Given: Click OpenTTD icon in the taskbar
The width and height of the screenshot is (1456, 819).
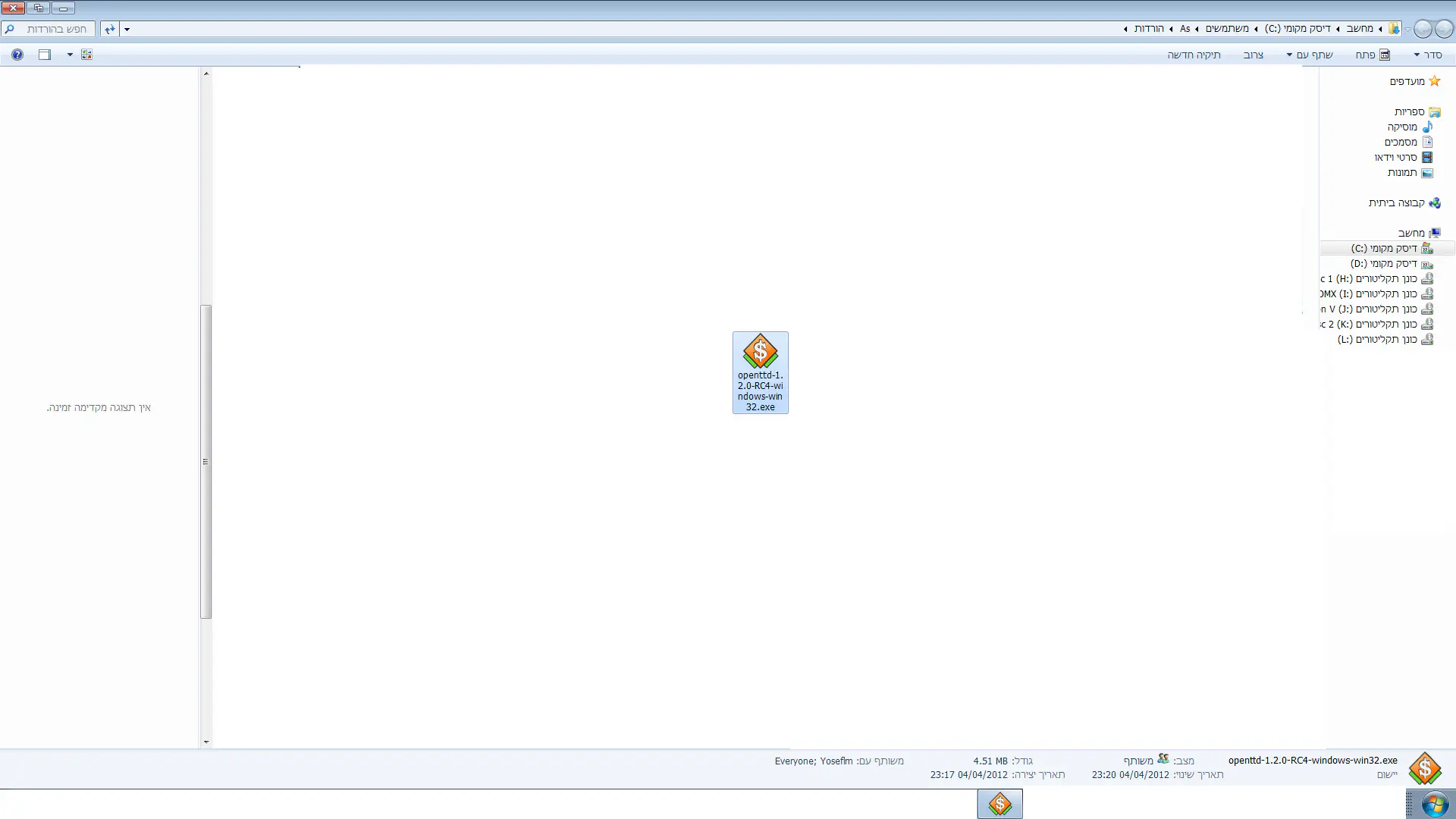Looking at the screenshot, I should (x=999, y=804).
